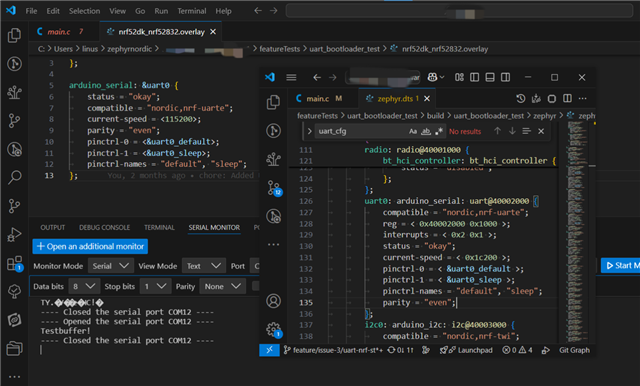Open Copilot dropdown chevron in front window
Viewport: 640px width, 386px height.
click(x=442, y=77)
